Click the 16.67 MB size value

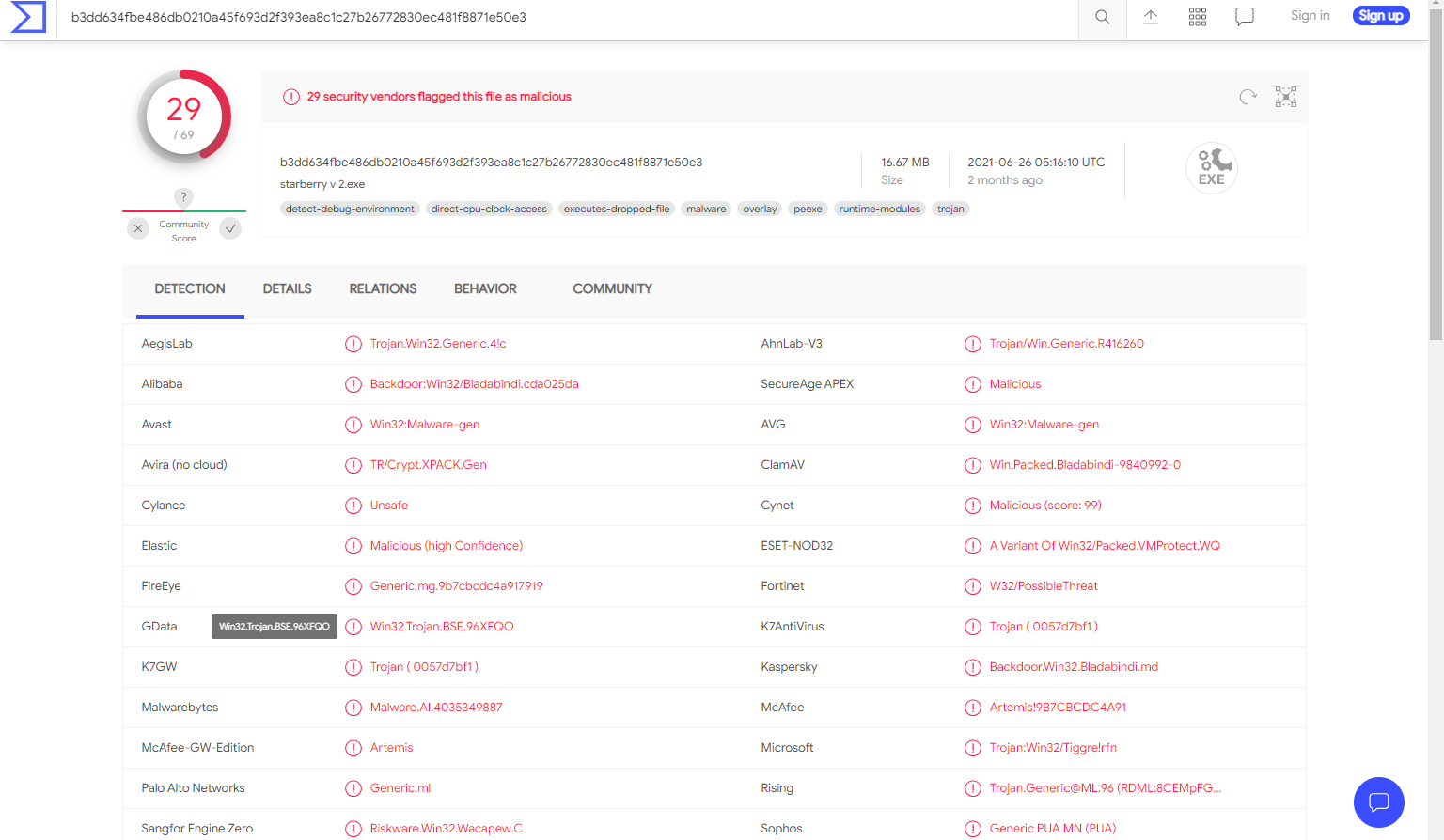pos(905,163)
